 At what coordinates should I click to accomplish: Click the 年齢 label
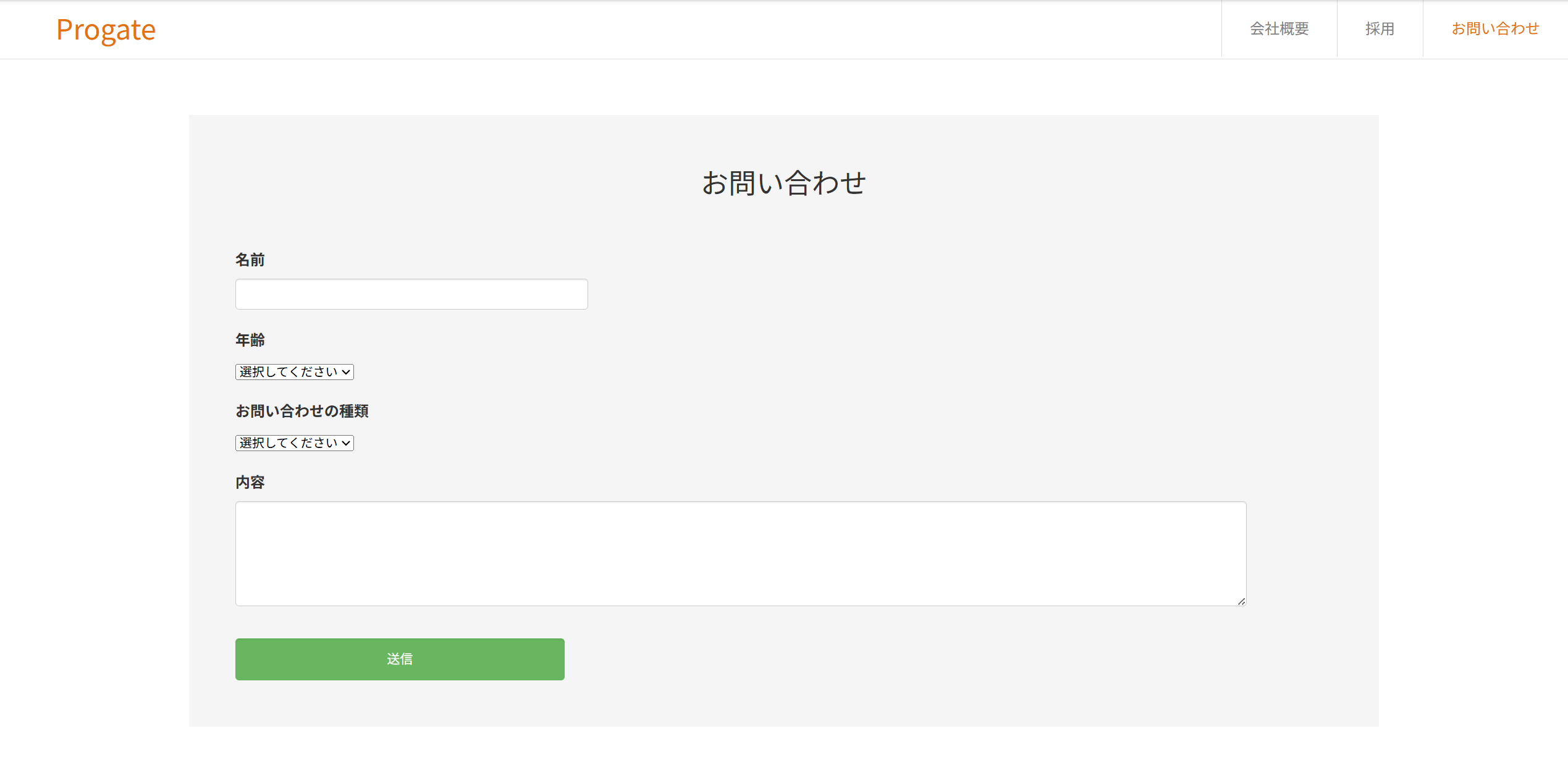(250, 340)
